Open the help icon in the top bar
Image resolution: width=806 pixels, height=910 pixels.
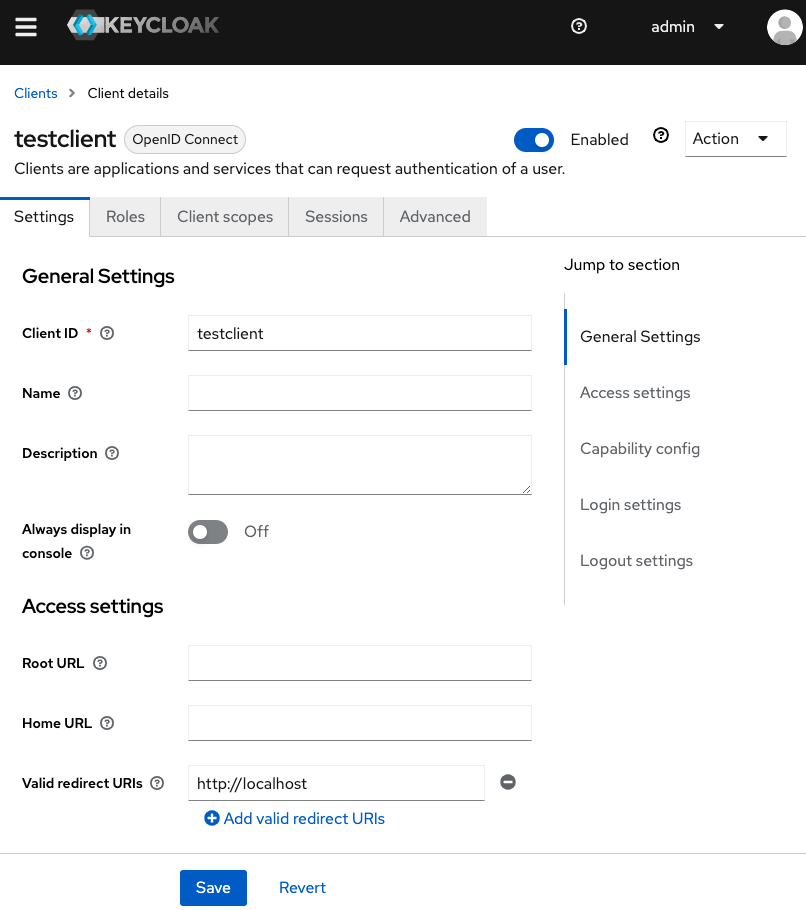[x=578, y=27]
